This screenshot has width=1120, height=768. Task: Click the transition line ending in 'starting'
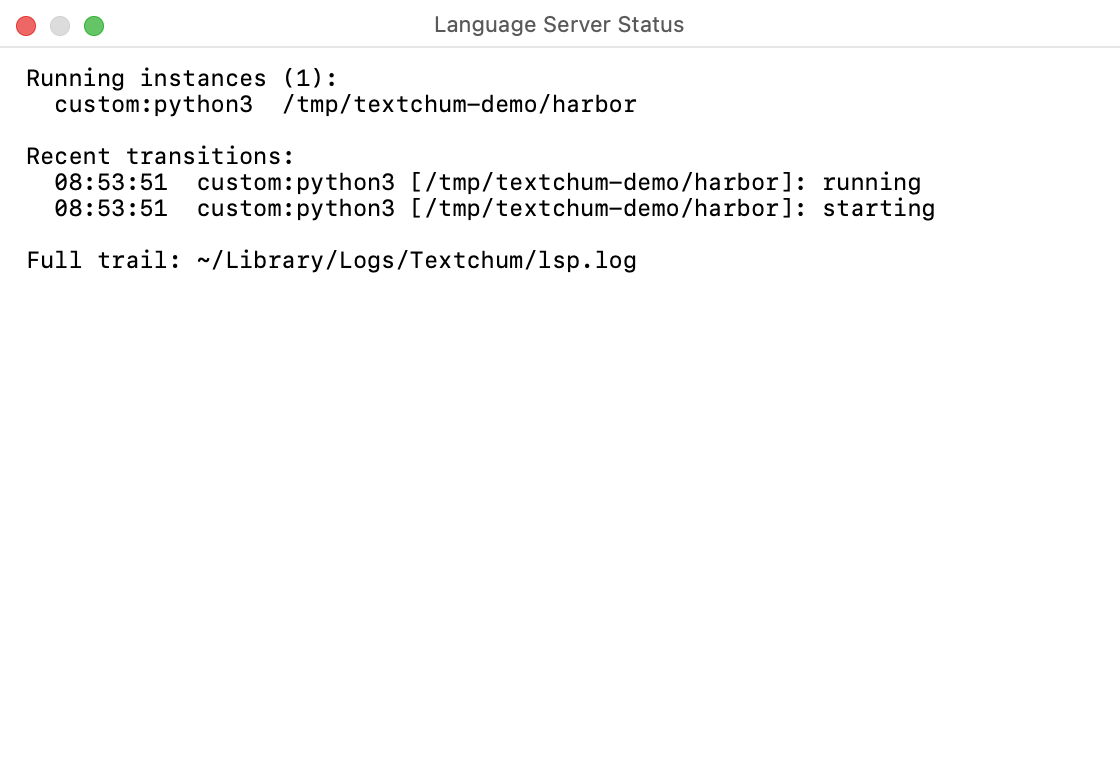(495, 208)
